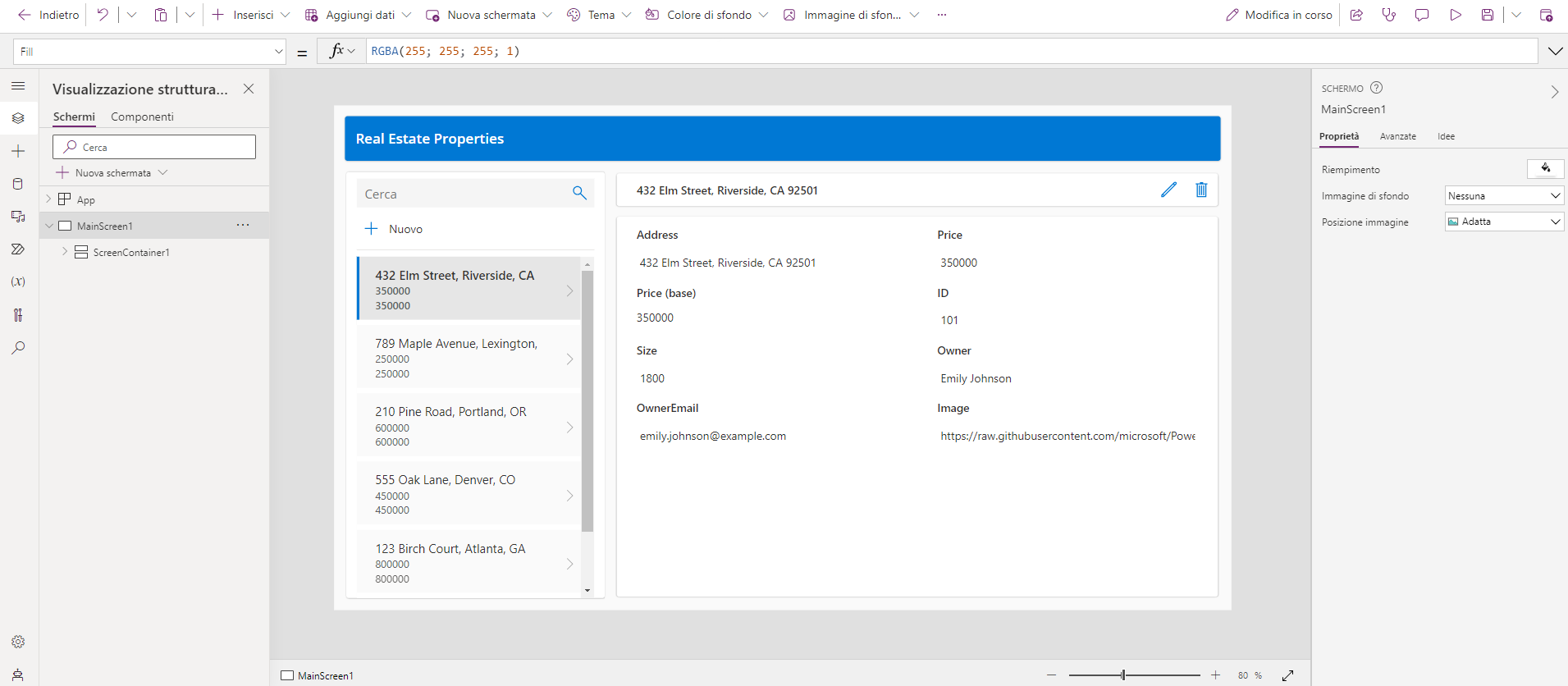The height and width of the screenshot is (686, 1568).
Task: Open the Settings gear icon
Action: point(18,642)
